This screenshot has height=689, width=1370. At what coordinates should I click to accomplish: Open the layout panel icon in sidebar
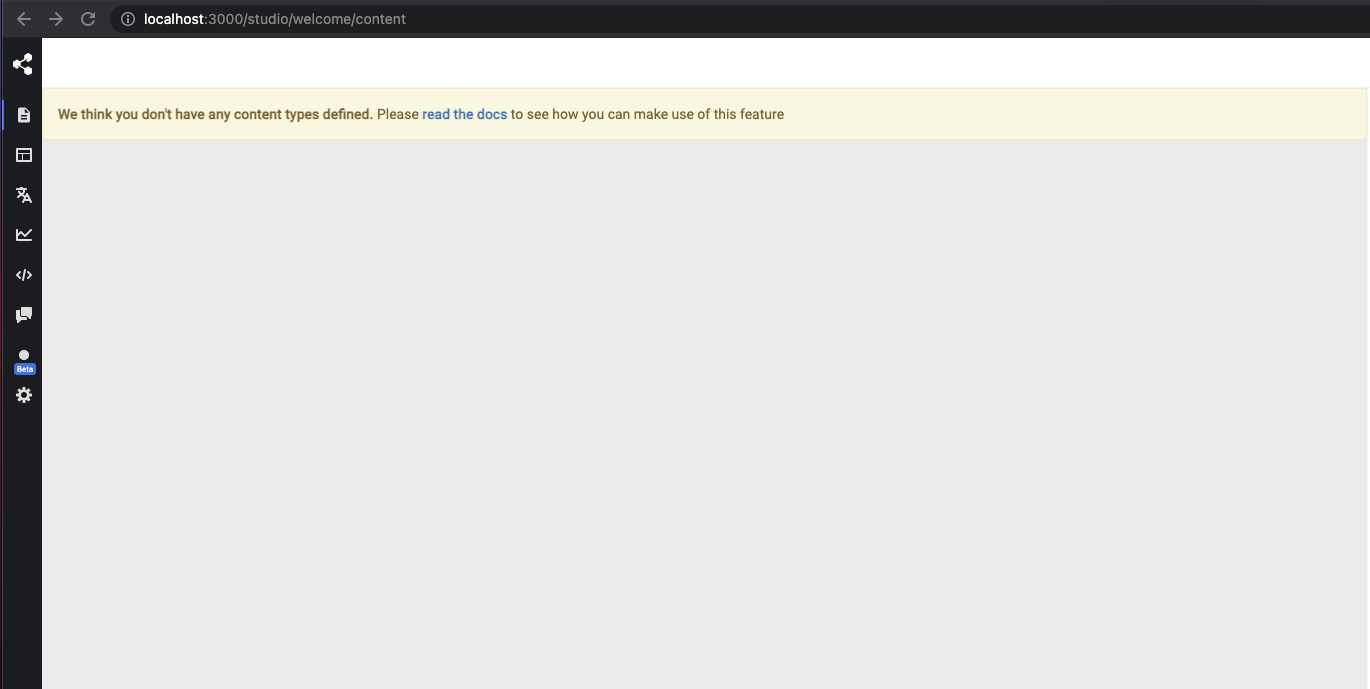23,155
